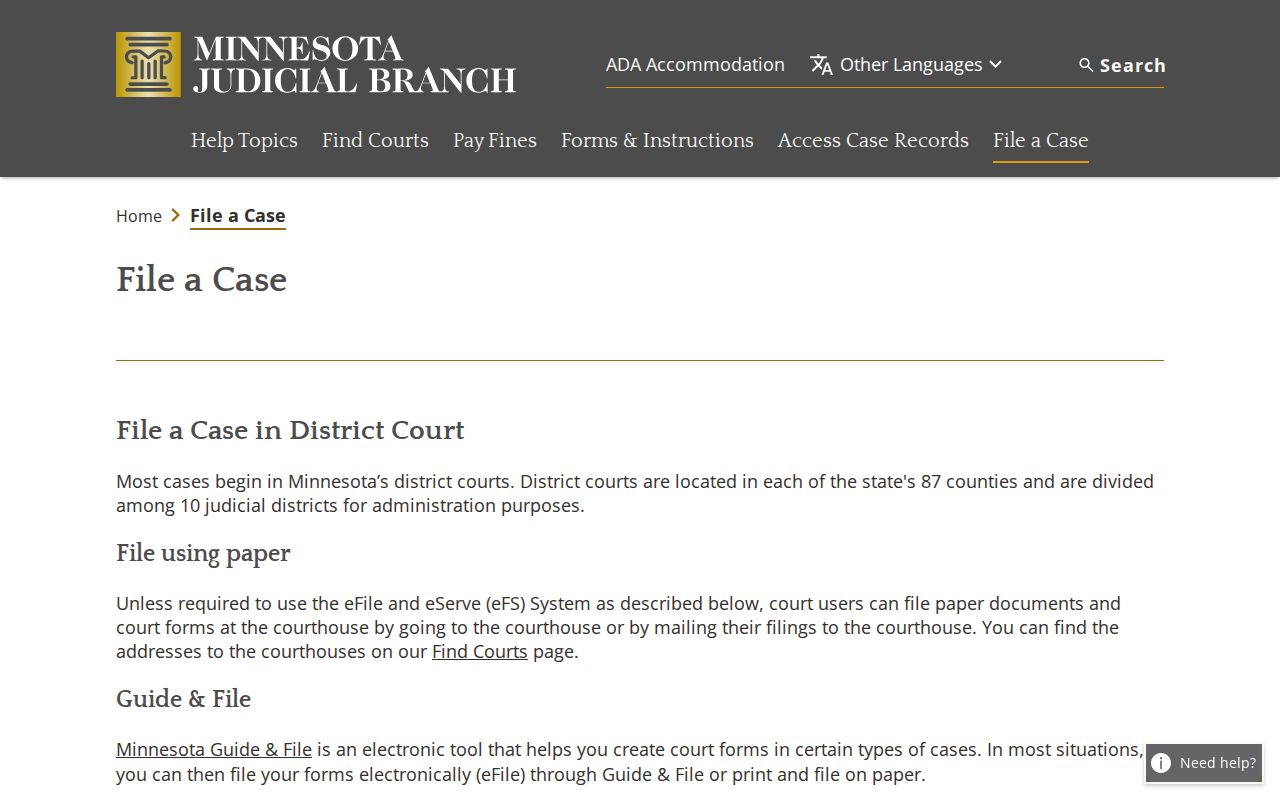Go to Home breadcrumb link
Image resolution: width=1280 pixels, height=800 pixels.
pyautogui.click(x=139, y=216)
